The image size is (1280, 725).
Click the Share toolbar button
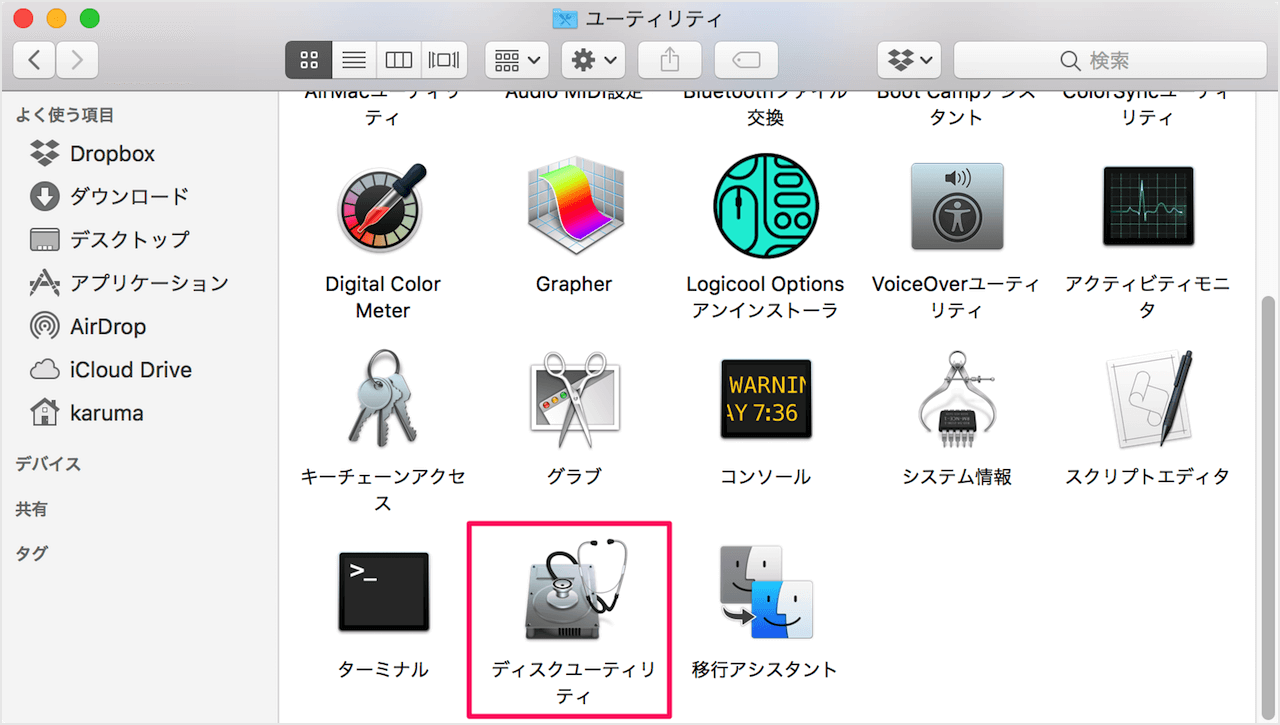pyautogui.click(x=670, y=60)
